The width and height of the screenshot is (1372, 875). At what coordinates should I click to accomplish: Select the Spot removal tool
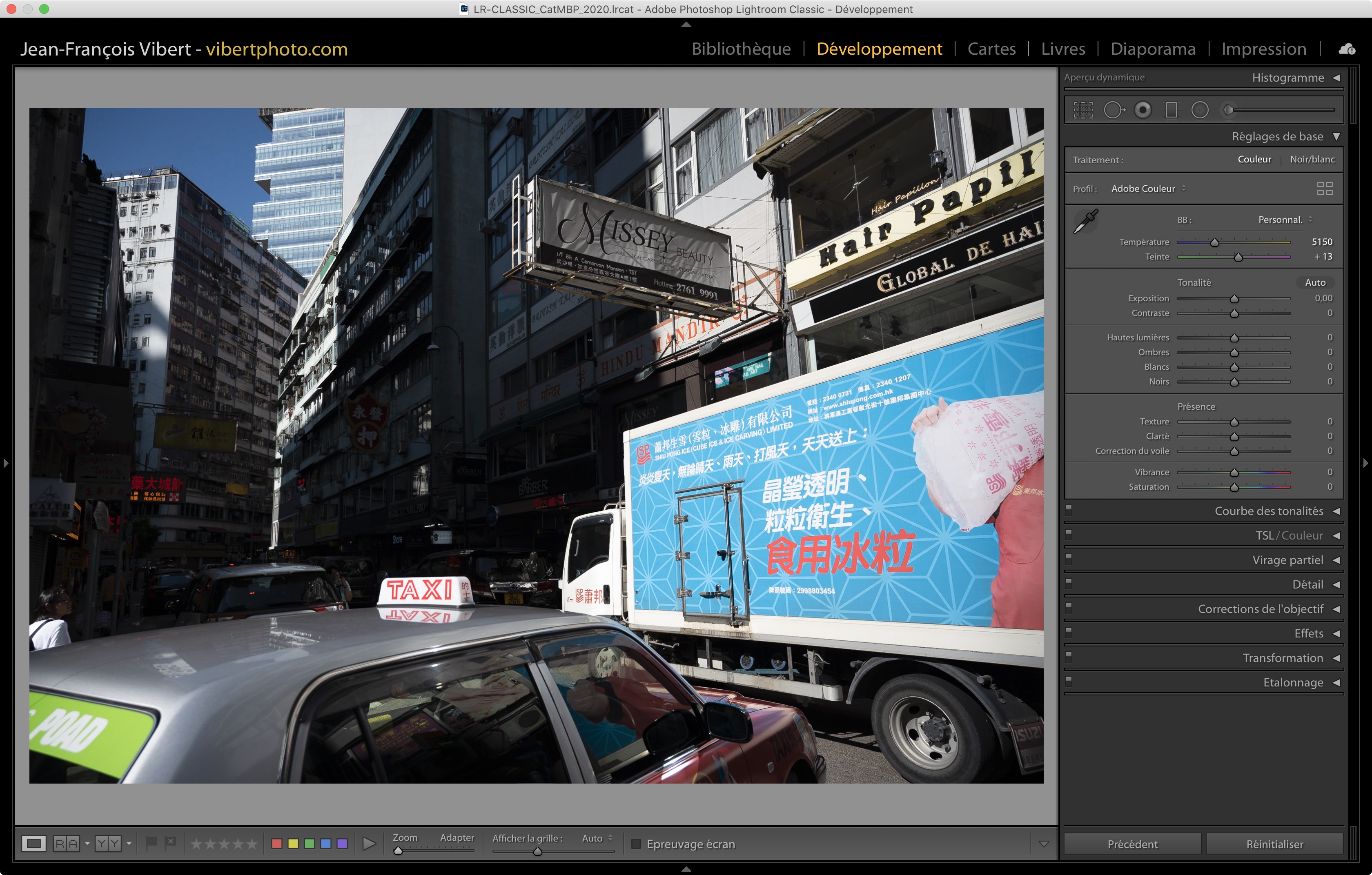tap(1114, 110)
